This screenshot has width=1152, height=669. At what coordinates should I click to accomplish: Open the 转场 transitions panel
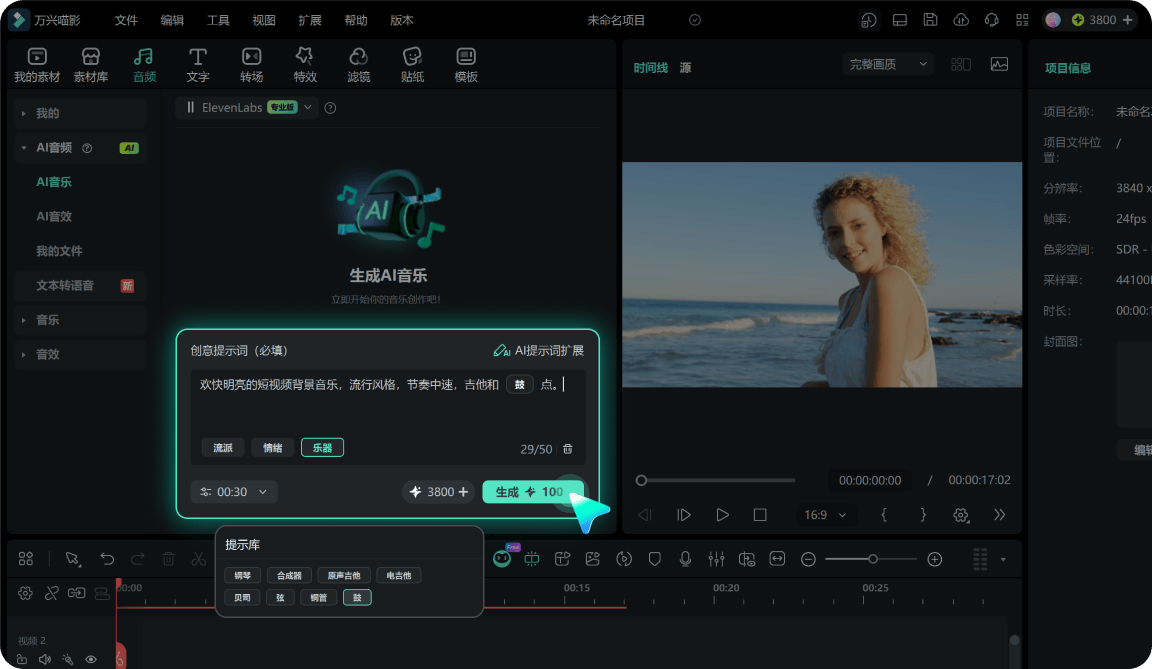(x=251, y=65)
